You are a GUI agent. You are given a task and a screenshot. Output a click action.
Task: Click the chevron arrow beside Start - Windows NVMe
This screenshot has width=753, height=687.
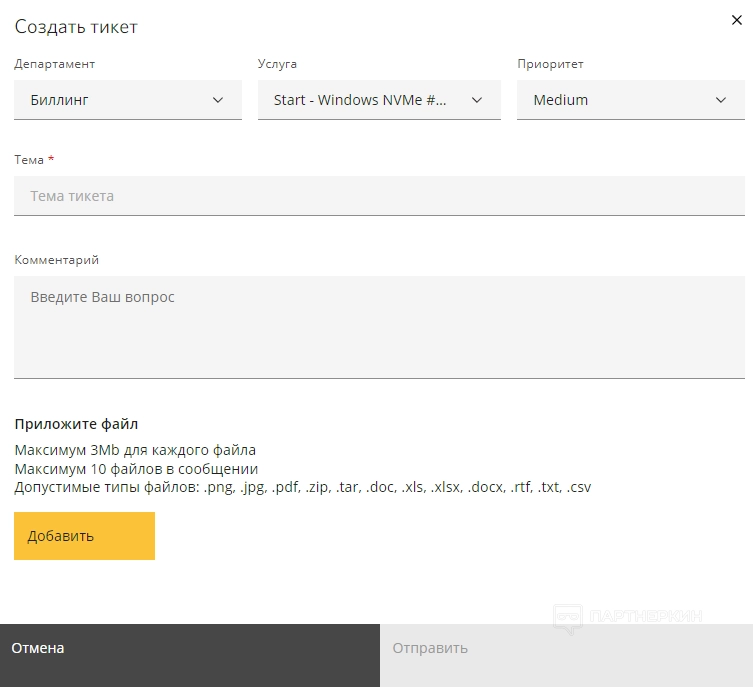tap(477, 100)
